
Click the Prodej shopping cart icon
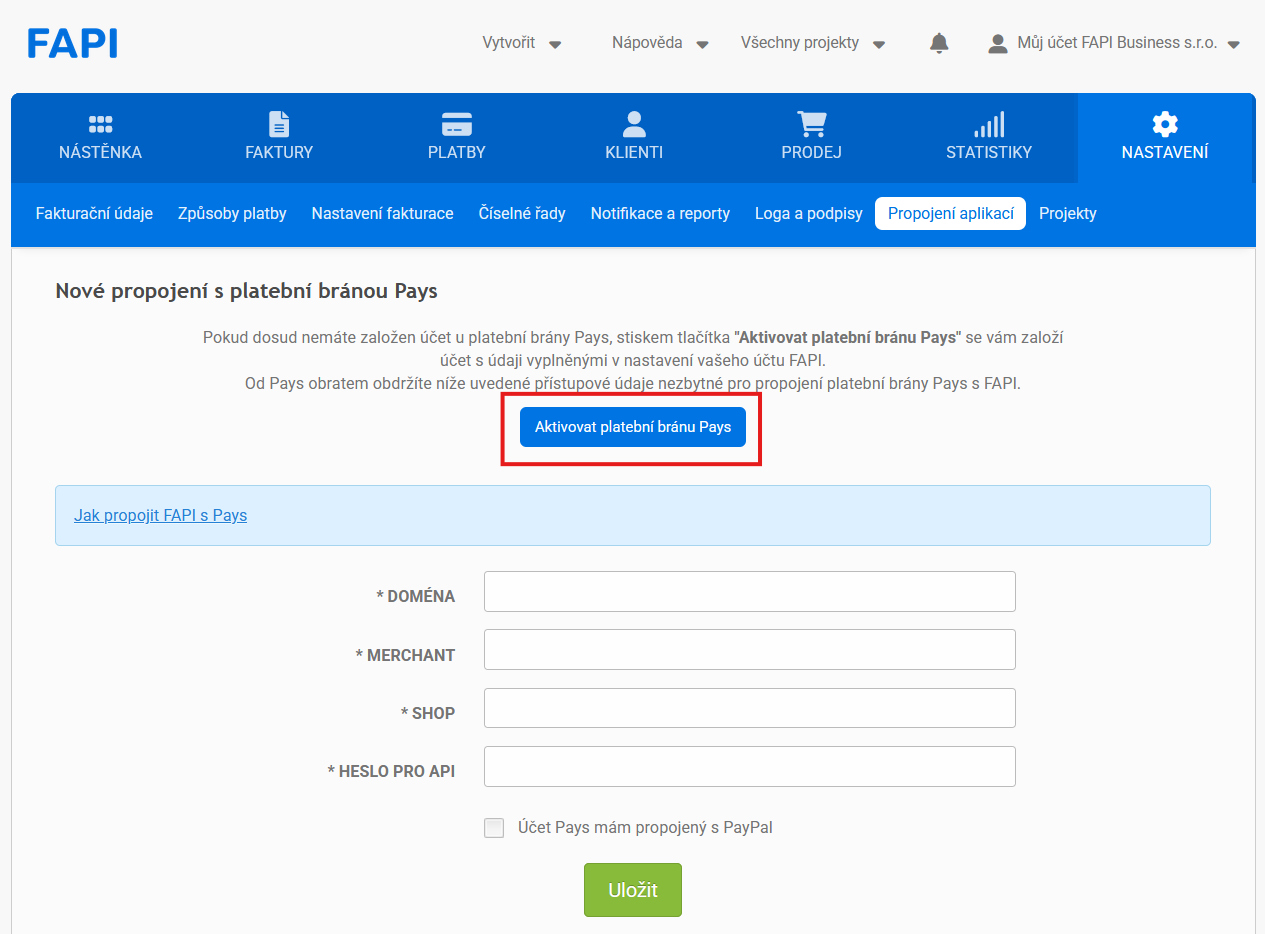(x=811, y=124)
